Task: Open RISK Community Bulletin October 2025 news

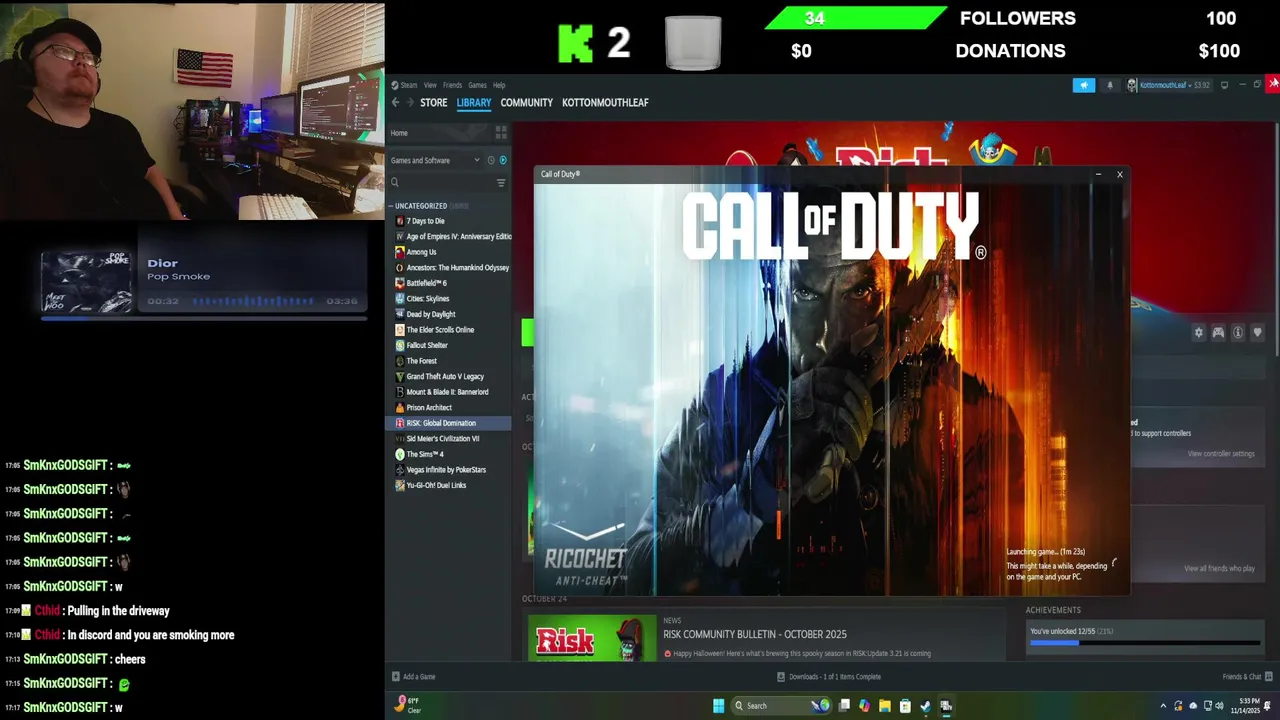Action: coord(755,634)
